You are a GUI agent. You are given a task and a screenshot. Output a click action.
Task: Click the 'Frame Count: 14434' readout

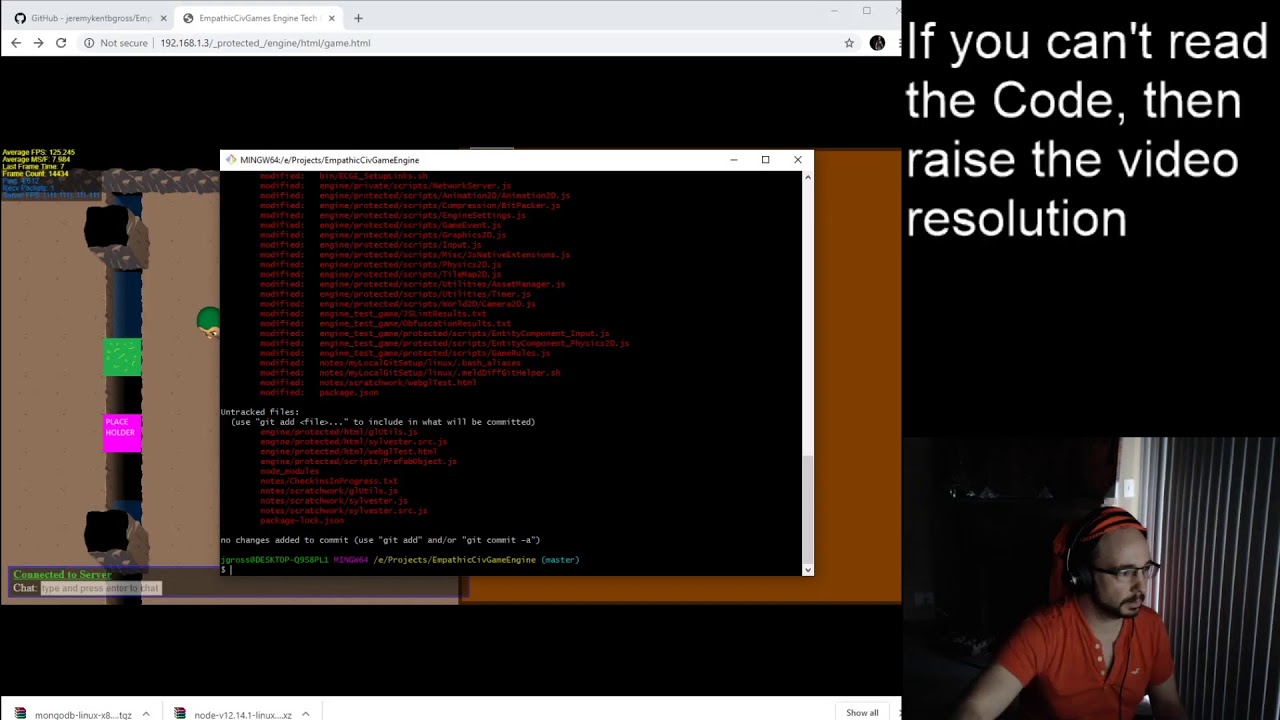[35, 174]
